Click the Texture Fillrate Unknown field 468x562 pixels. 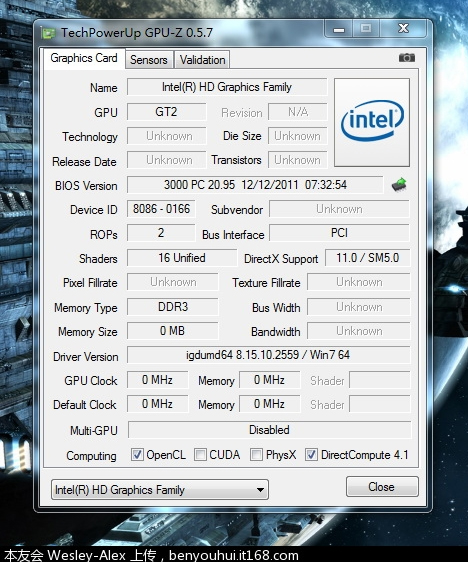pos(359,282)
